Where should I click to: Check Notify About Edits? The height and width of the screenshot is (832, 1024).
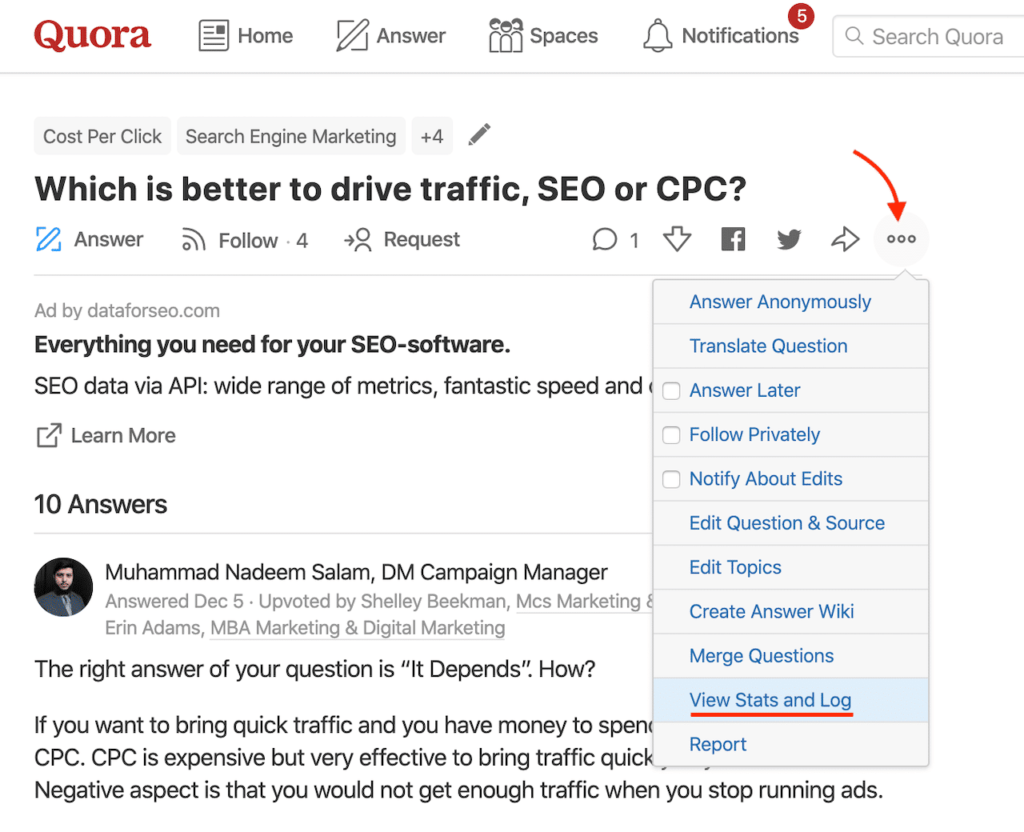pyautogui.click(x=671, y=479)
